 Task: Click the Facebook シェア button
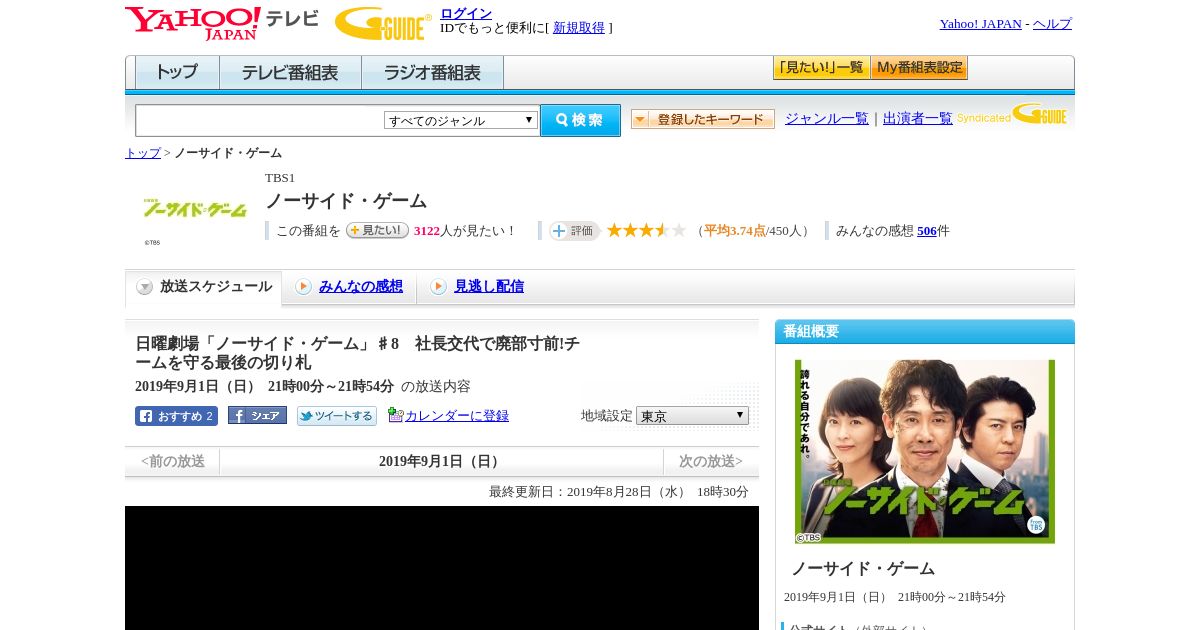click(x=257, y=415)
